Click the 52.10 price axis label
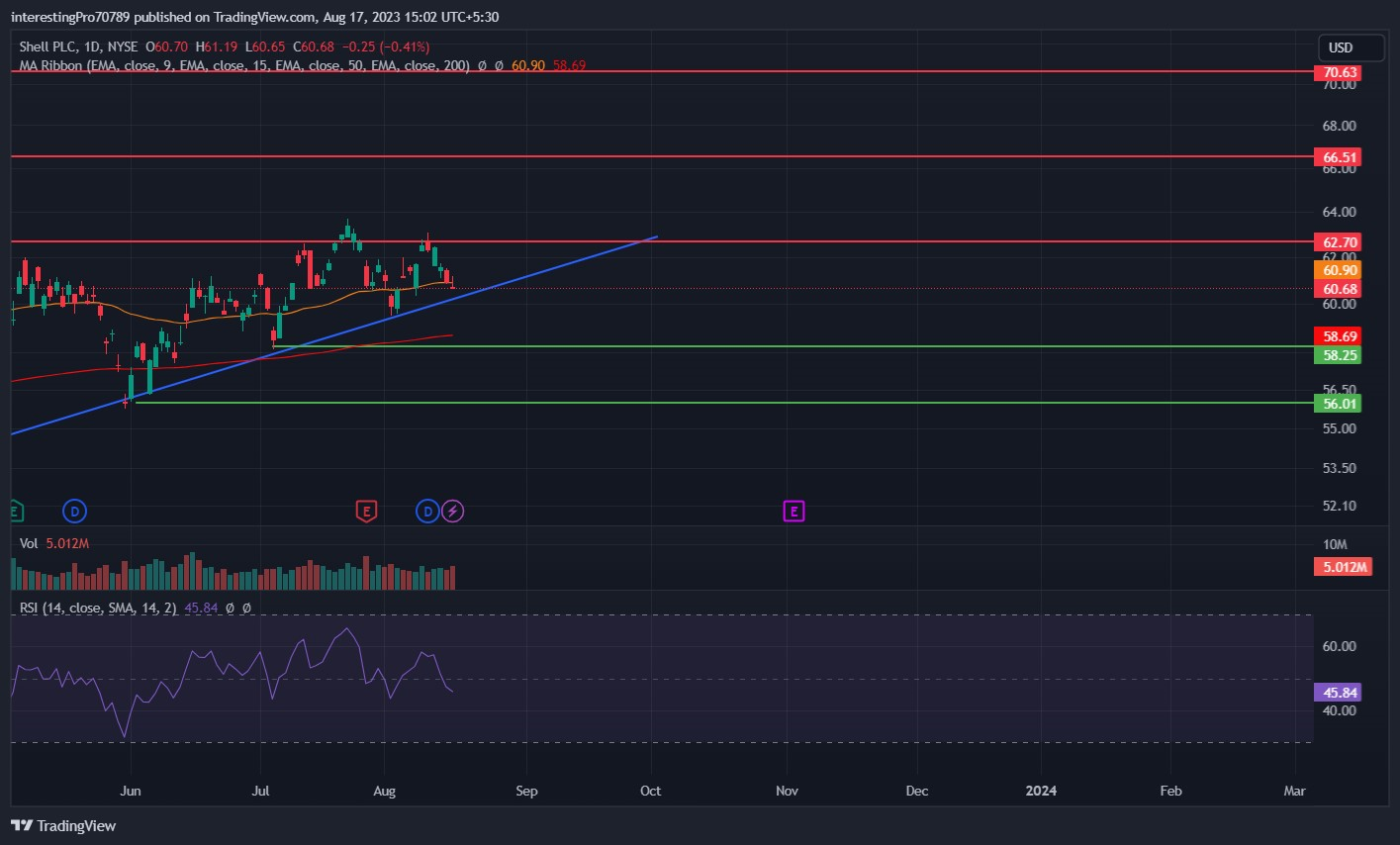The width and height of the screenshot is (1400, 845). tap(1340, 507)
